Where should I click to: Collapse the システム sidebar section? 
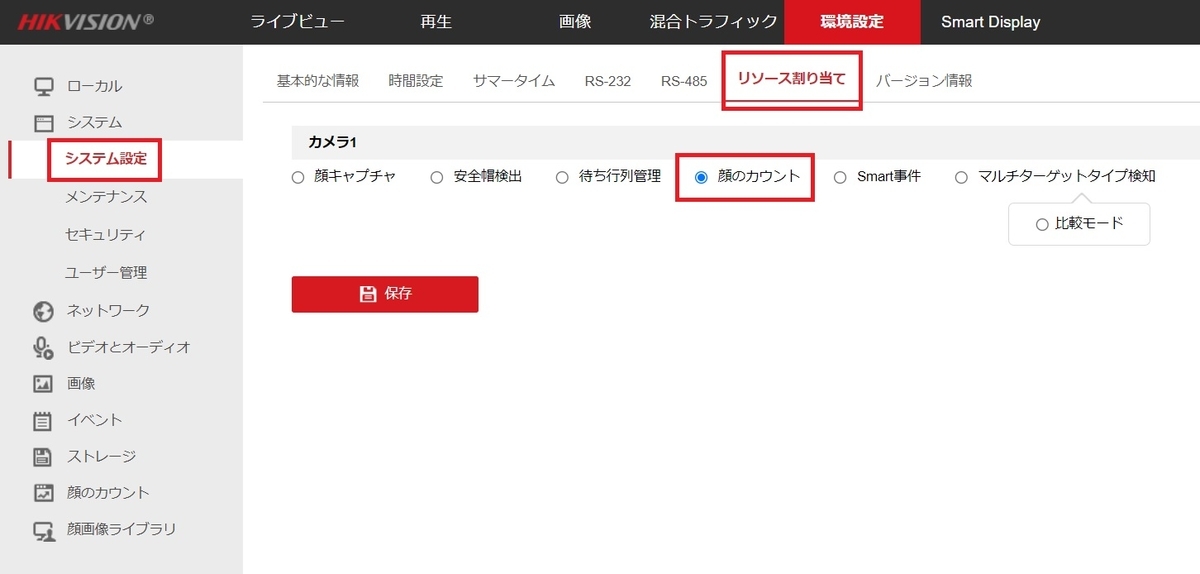95,122
